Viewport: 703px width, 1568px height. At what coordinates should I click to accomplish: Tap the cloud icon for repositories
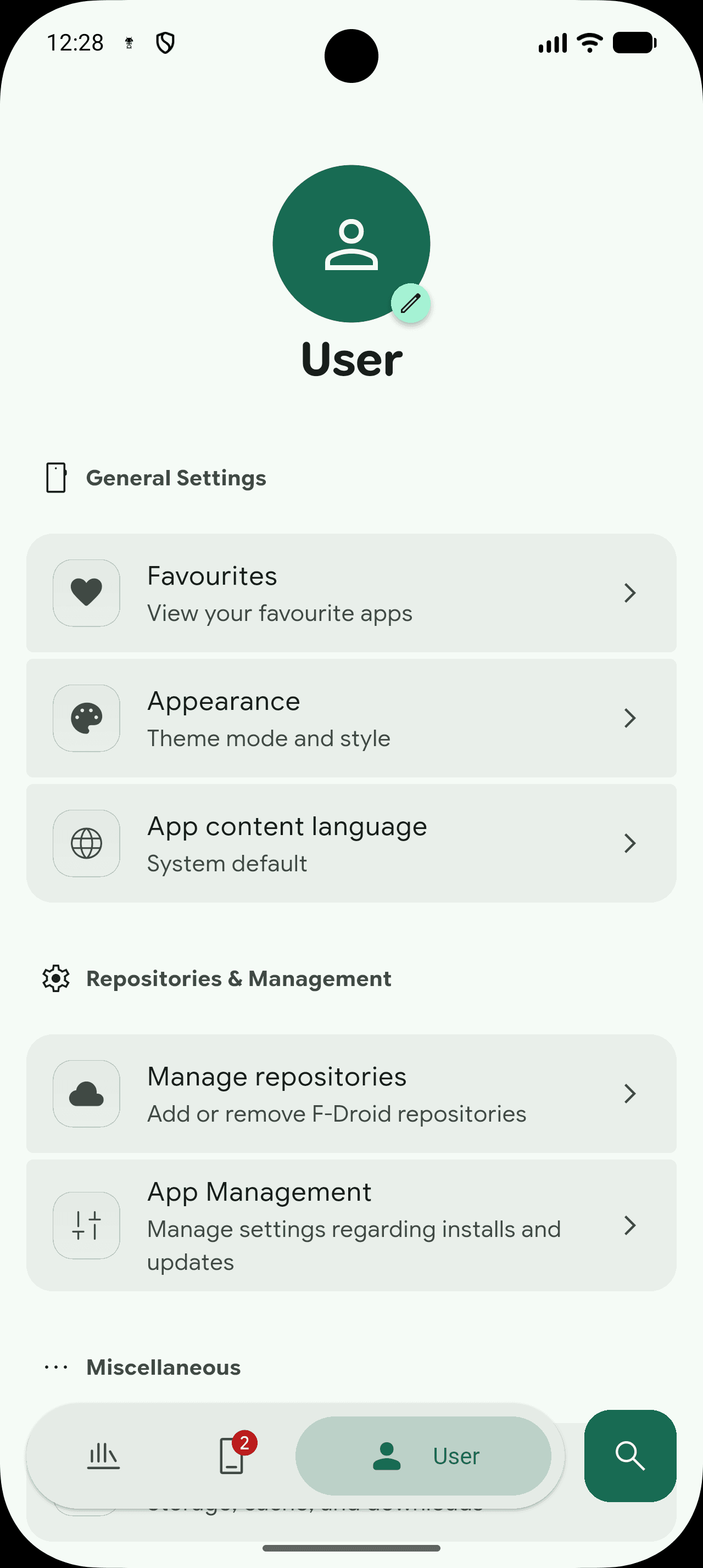point(86,1094)
